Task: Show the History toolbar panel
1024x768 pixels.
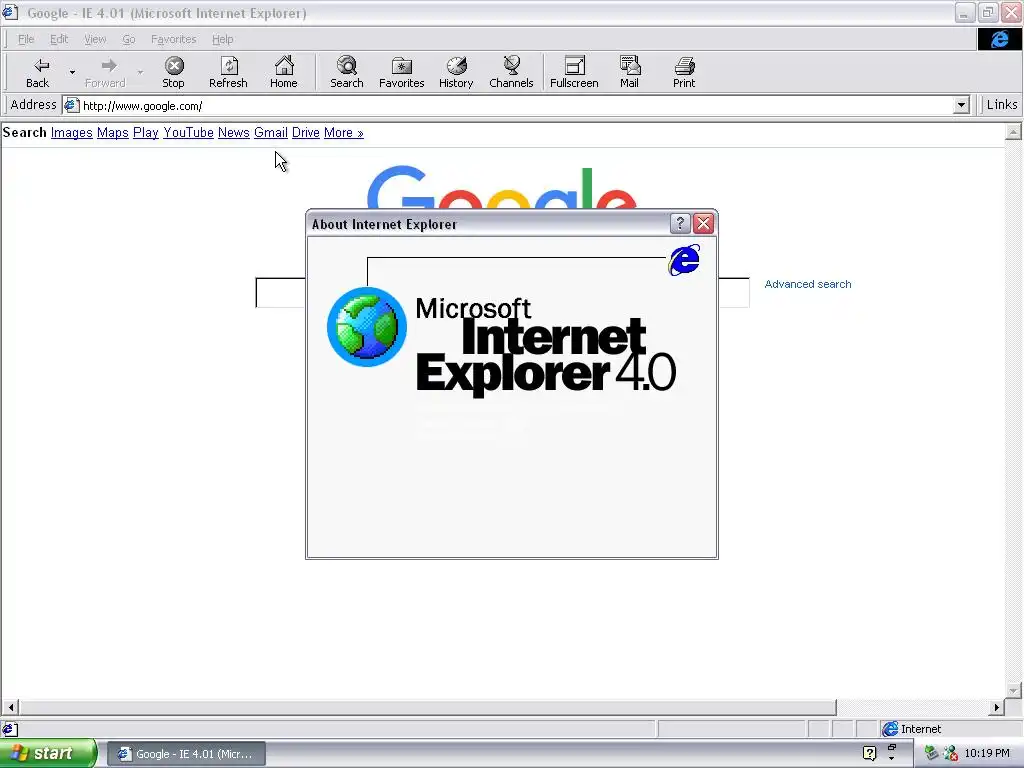Action: coord(456,72)
